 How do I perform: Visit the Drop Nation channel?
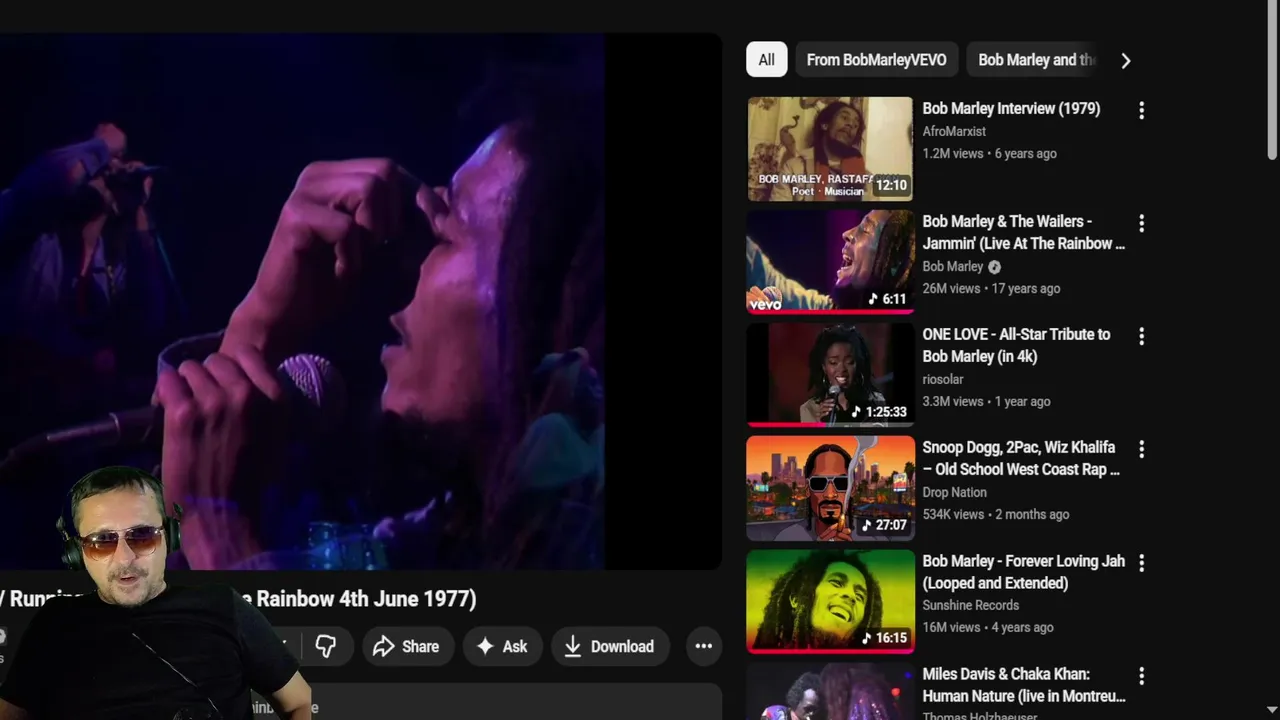point(954,492)
